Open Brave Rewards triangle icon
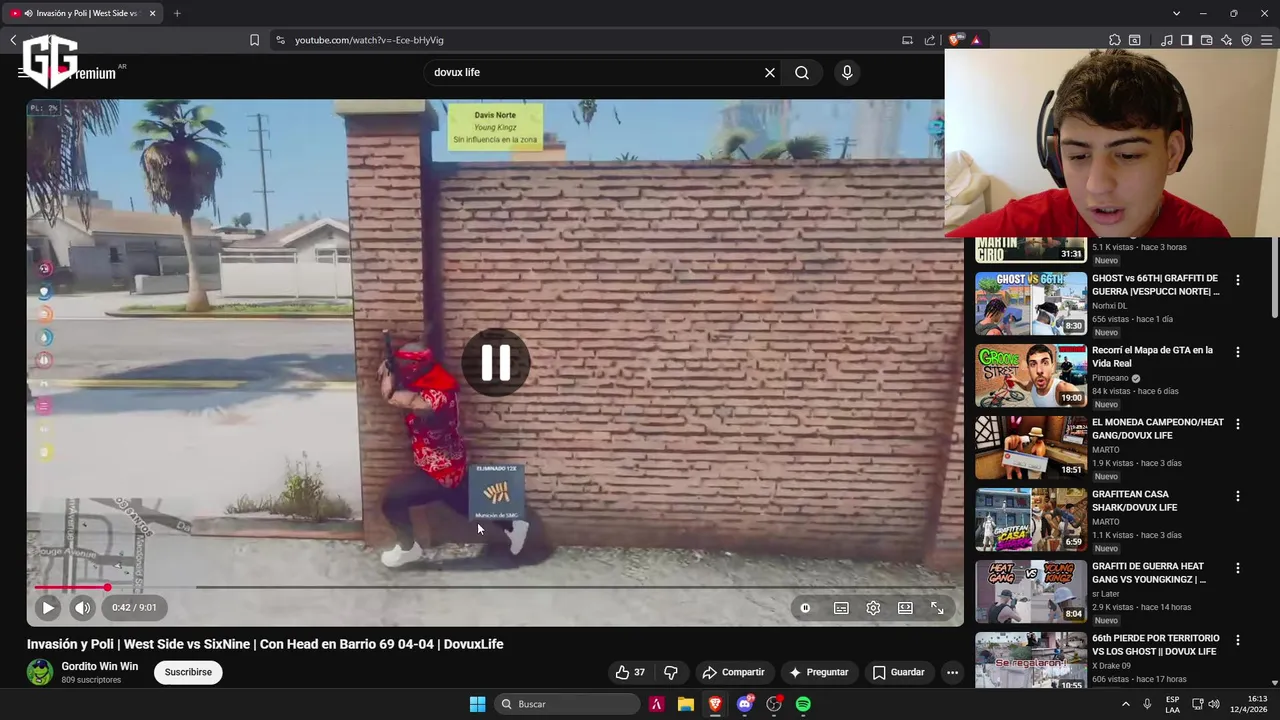The image size is (1280, 720). coord(976,40)
